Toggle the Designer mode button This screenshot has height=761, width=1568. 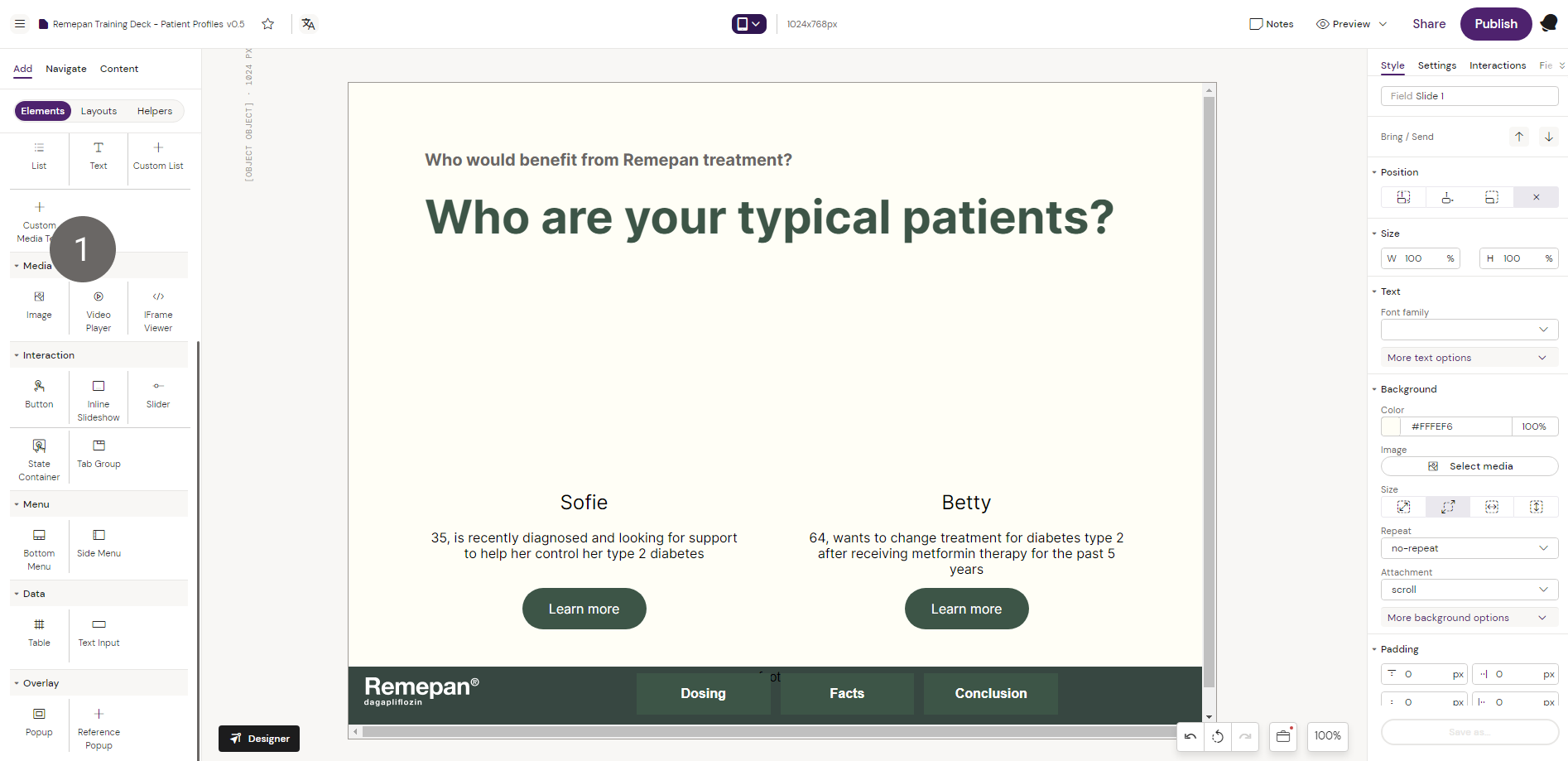point(259,738)
